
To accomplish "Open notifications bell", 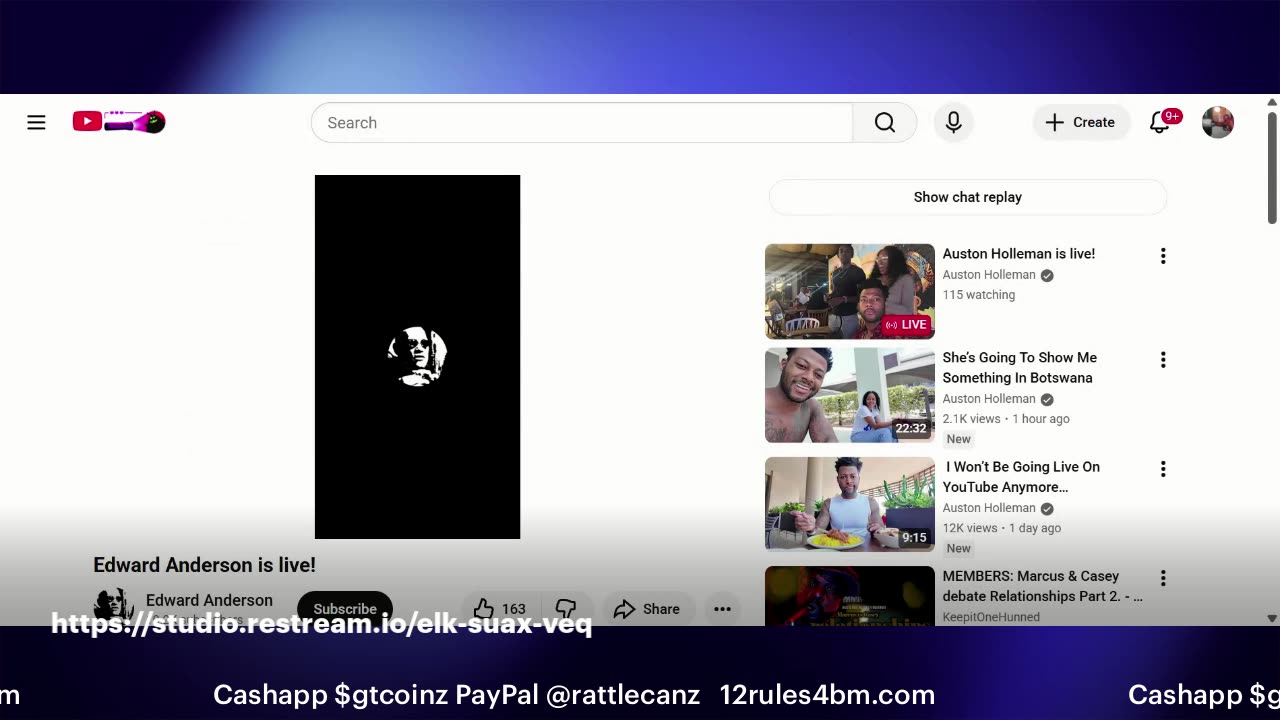I will click(1160, 122).
